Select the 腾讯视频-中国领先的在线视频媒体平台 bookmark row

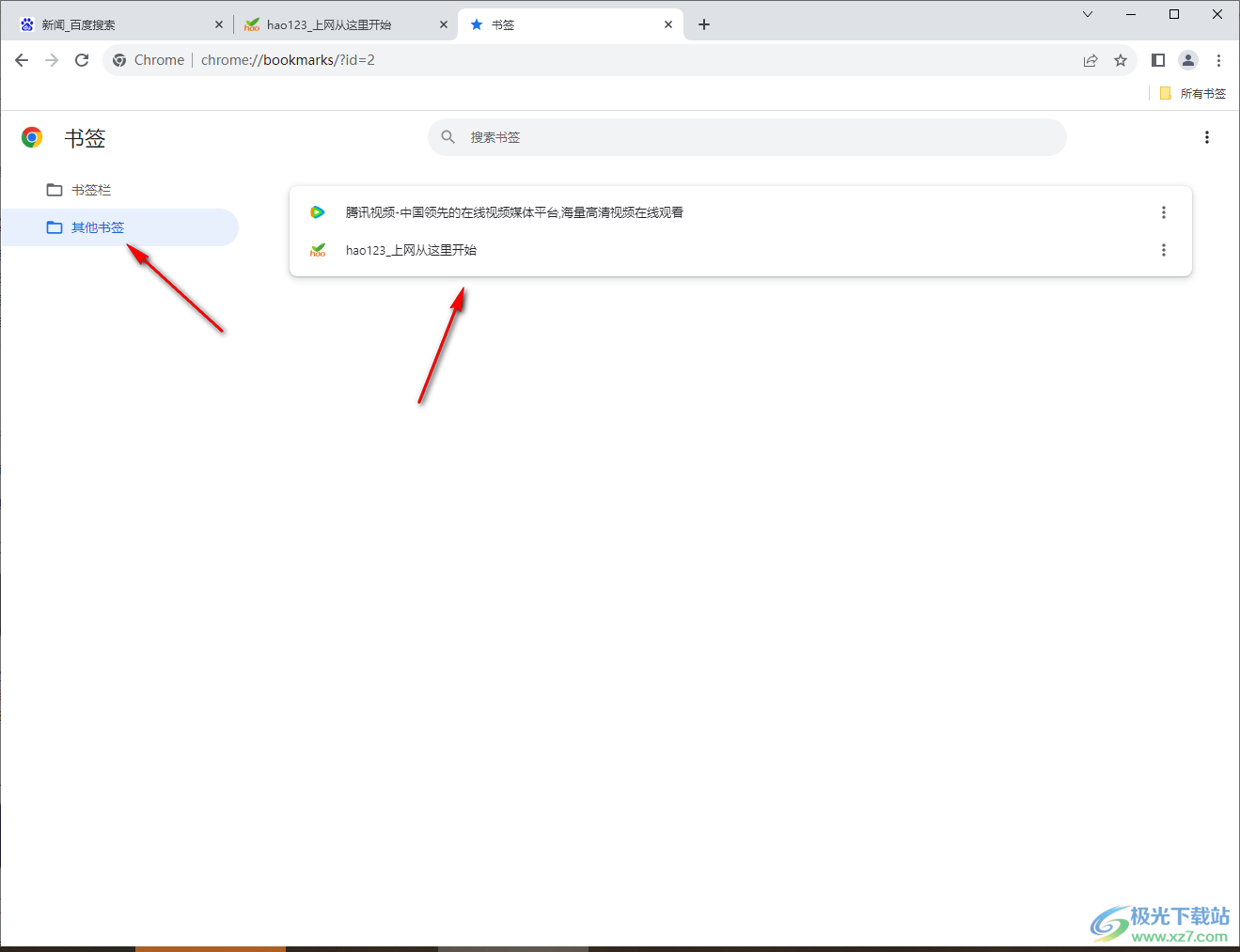tap(741, 212)
